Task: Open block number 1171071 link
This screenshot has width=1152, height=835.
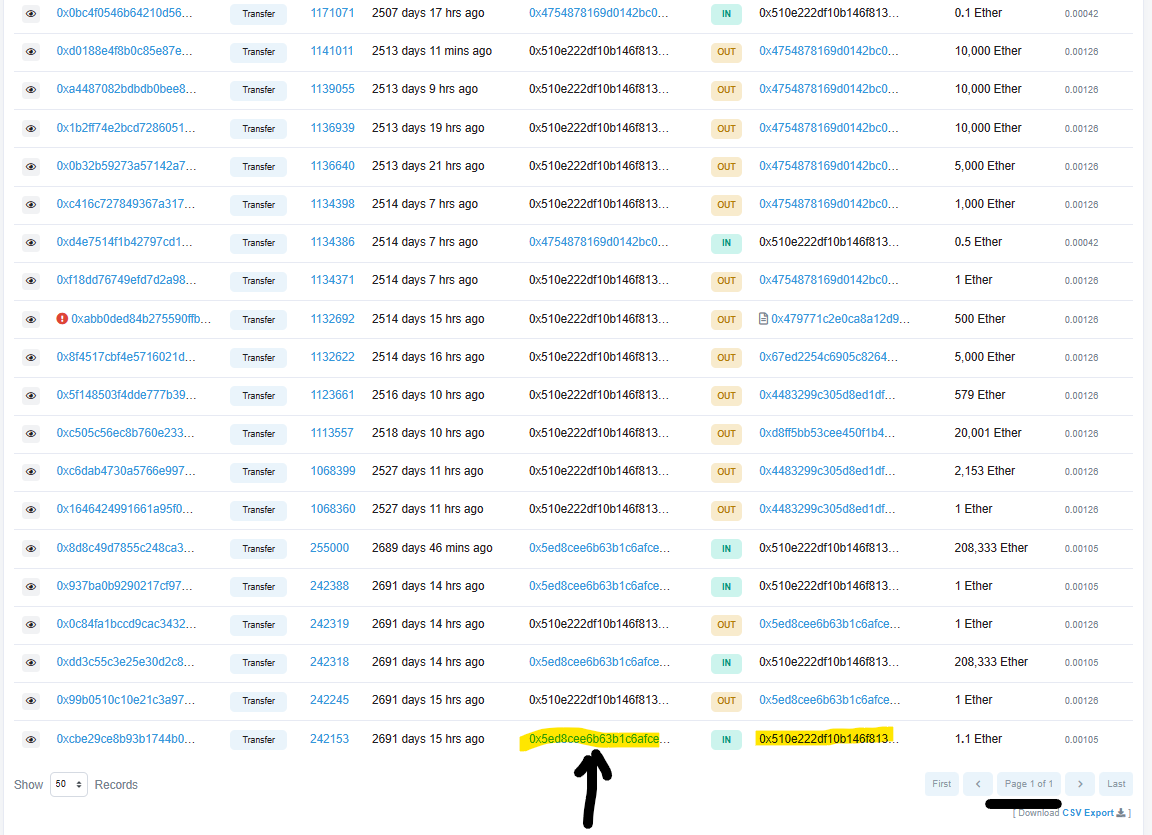Action: tap(332, 14)
